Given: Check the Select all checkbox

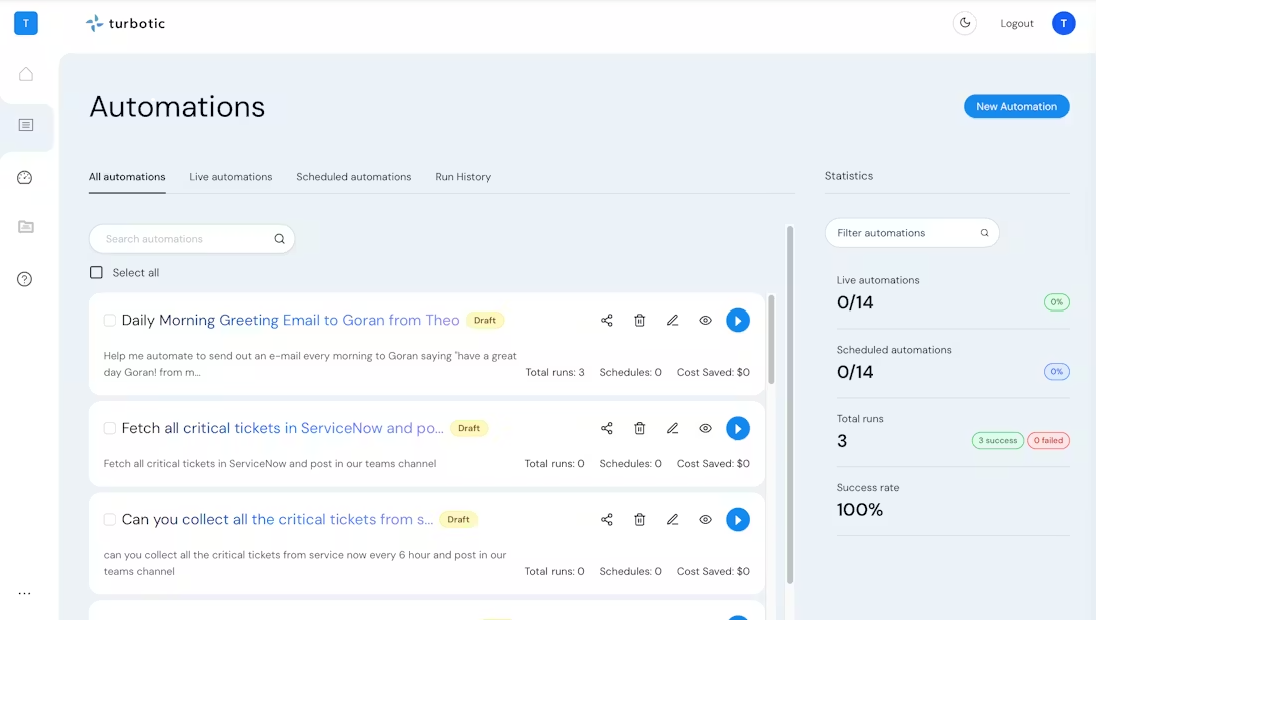Looking at the screenshot, I should (96, 272).
